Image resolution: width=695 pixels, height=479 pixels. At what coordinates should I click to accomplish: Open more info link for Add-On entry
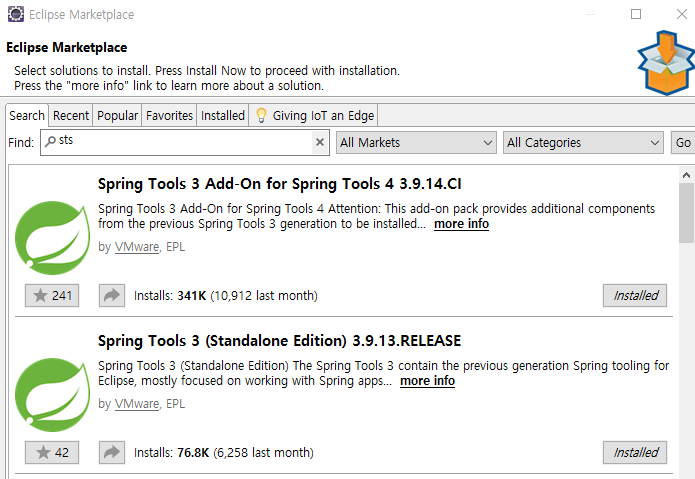pyautogui.click(x=461, y=224)
